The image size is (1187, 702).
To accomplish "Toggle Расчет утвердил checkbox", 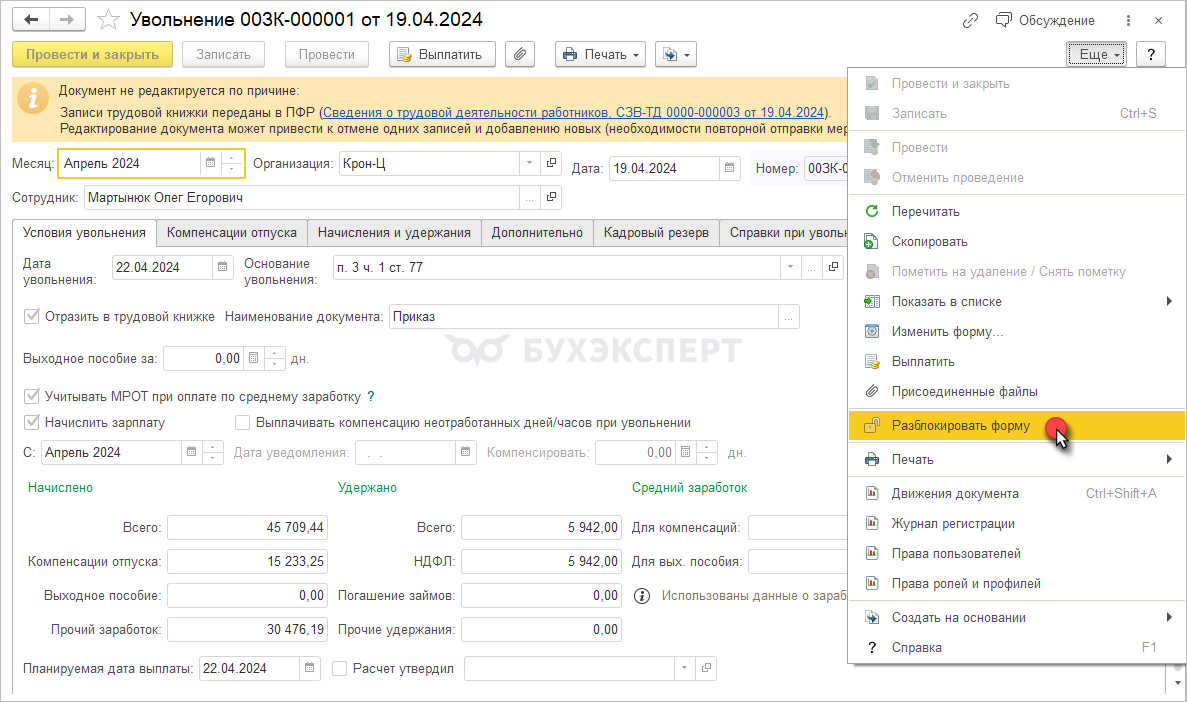I will tap(340, 668).
